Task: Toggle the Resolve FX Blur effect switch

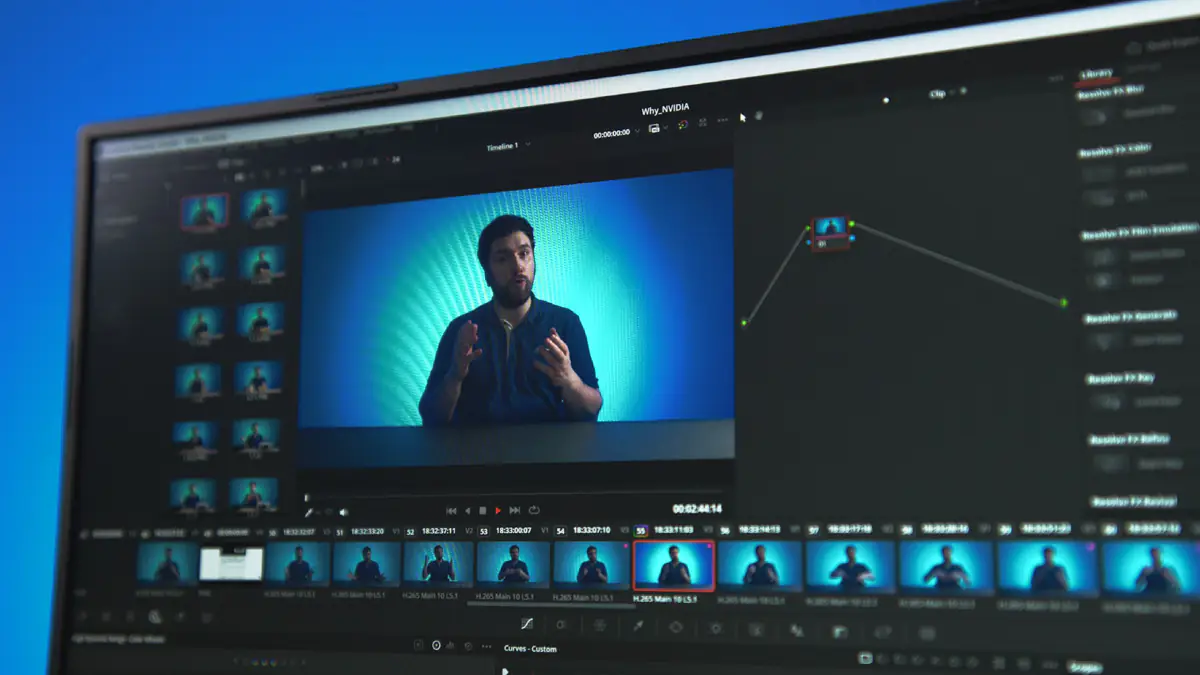Action: [x=1097, y=116]
